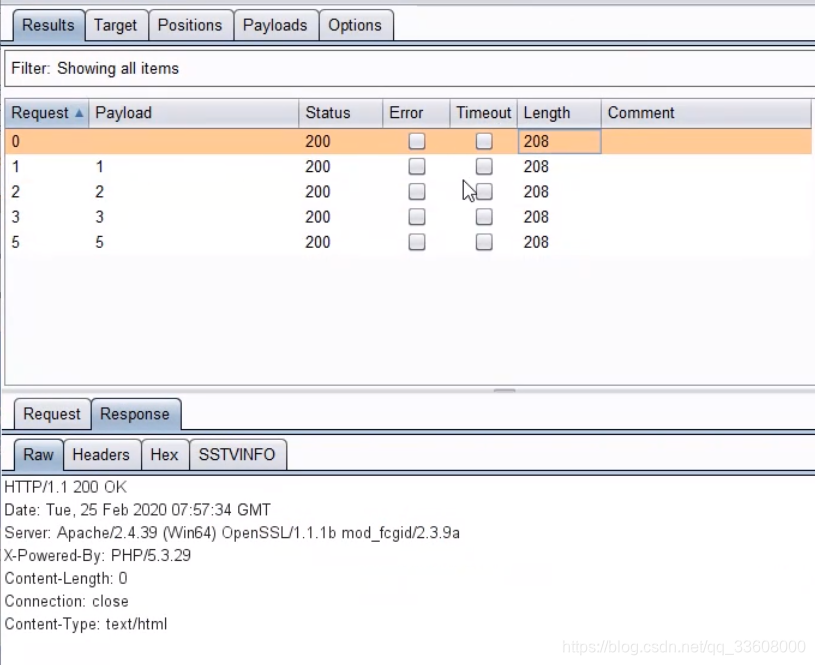Open the Target tab
Viewport: 815px width, 665px height.
pos(115,25)
